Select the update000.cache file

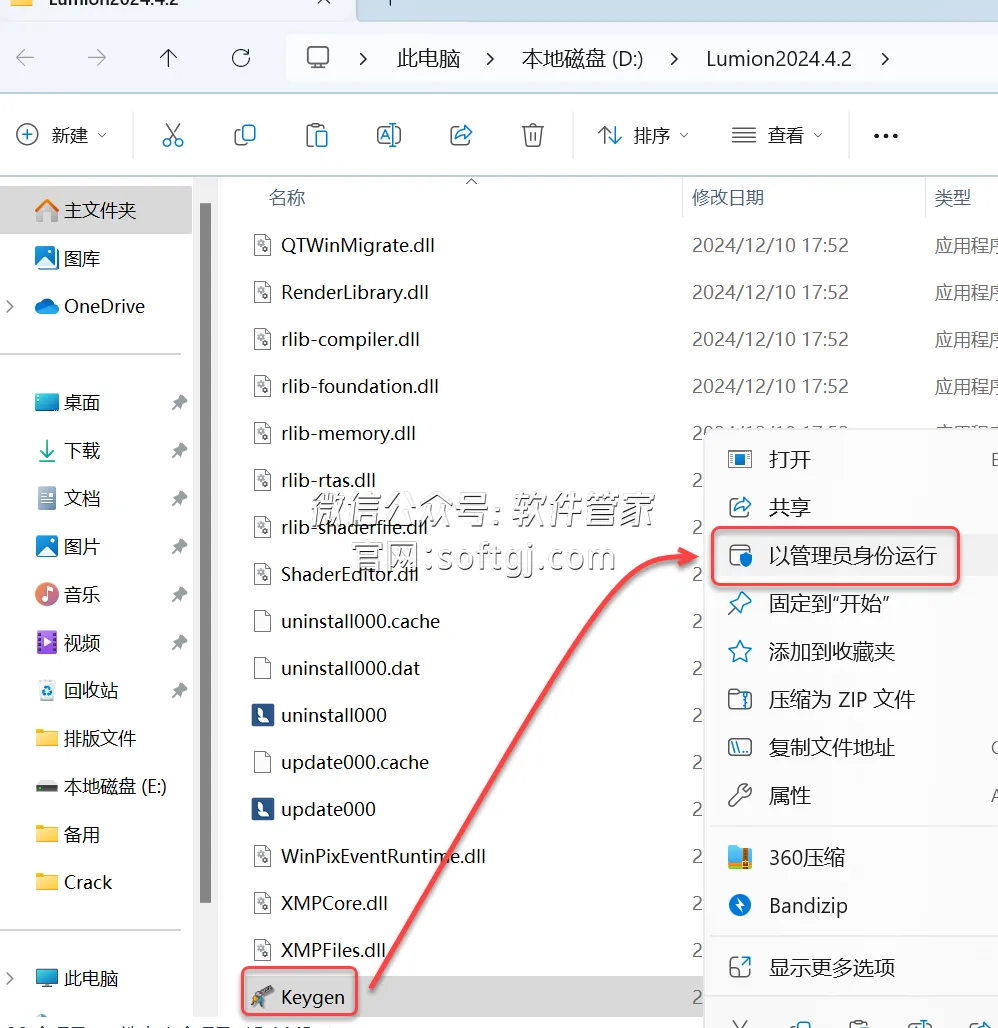pyautogui.click(x=355, y=762)
